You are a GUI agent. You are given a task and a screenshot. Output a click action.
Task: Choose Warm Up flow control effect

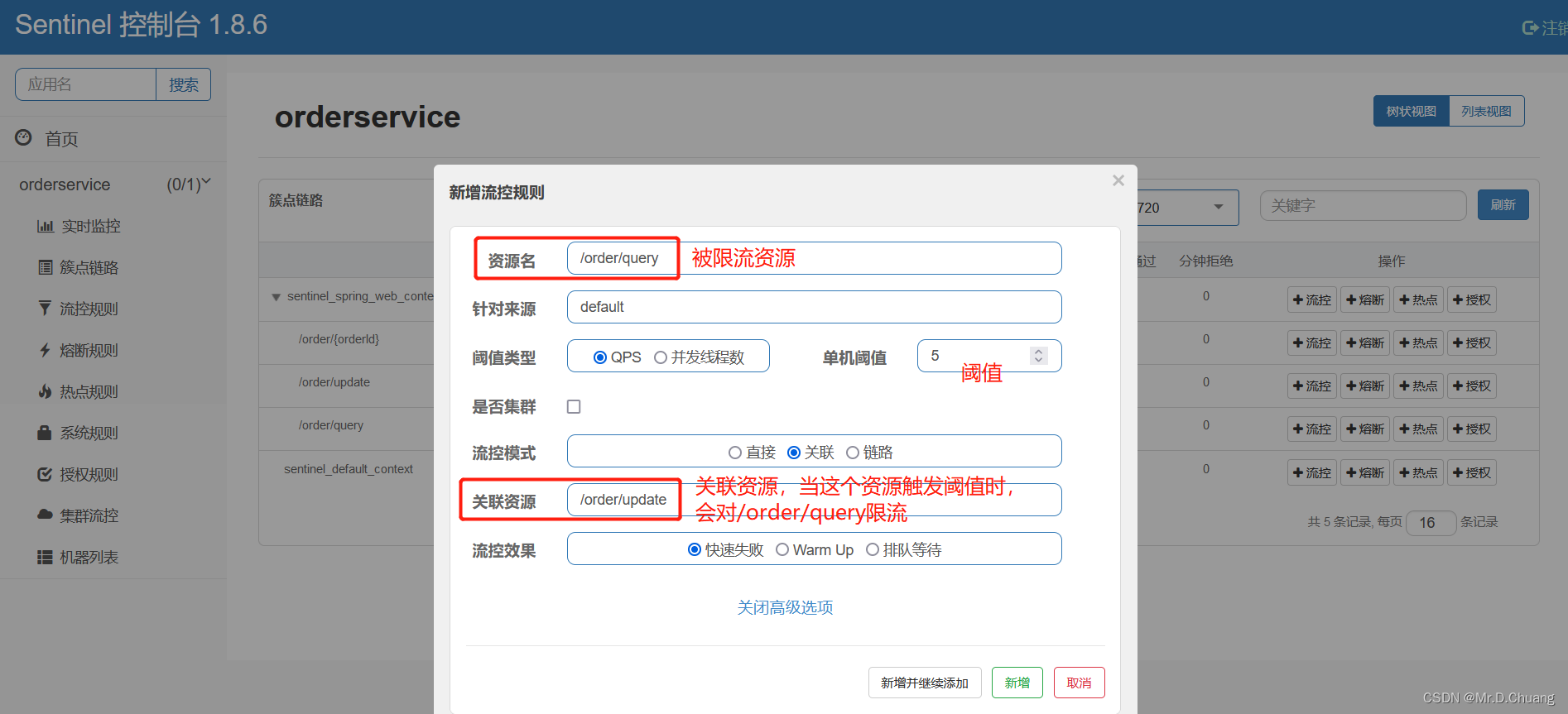(782, 550)
